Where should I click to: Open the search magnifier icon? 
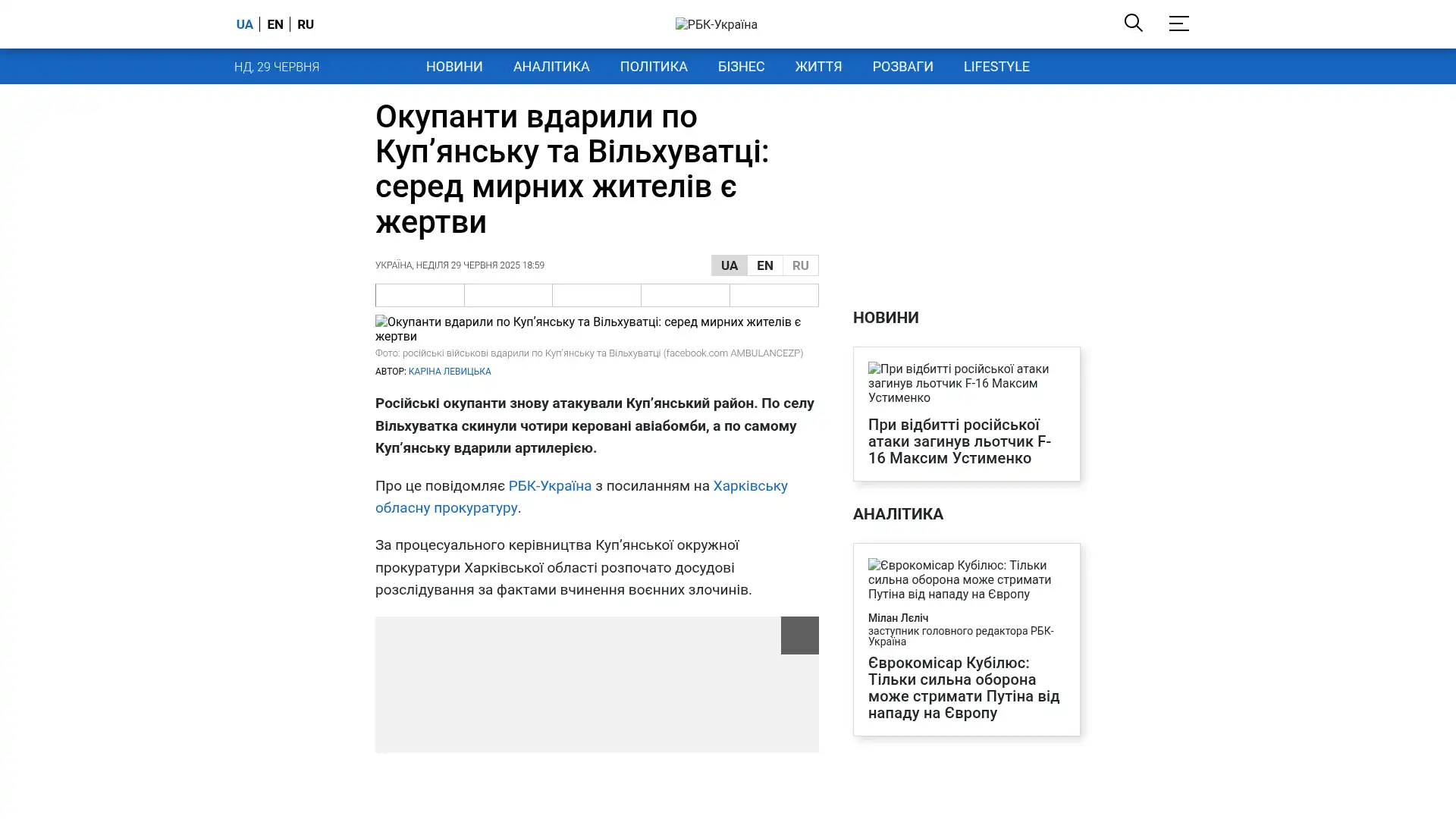pos(1133,23)
